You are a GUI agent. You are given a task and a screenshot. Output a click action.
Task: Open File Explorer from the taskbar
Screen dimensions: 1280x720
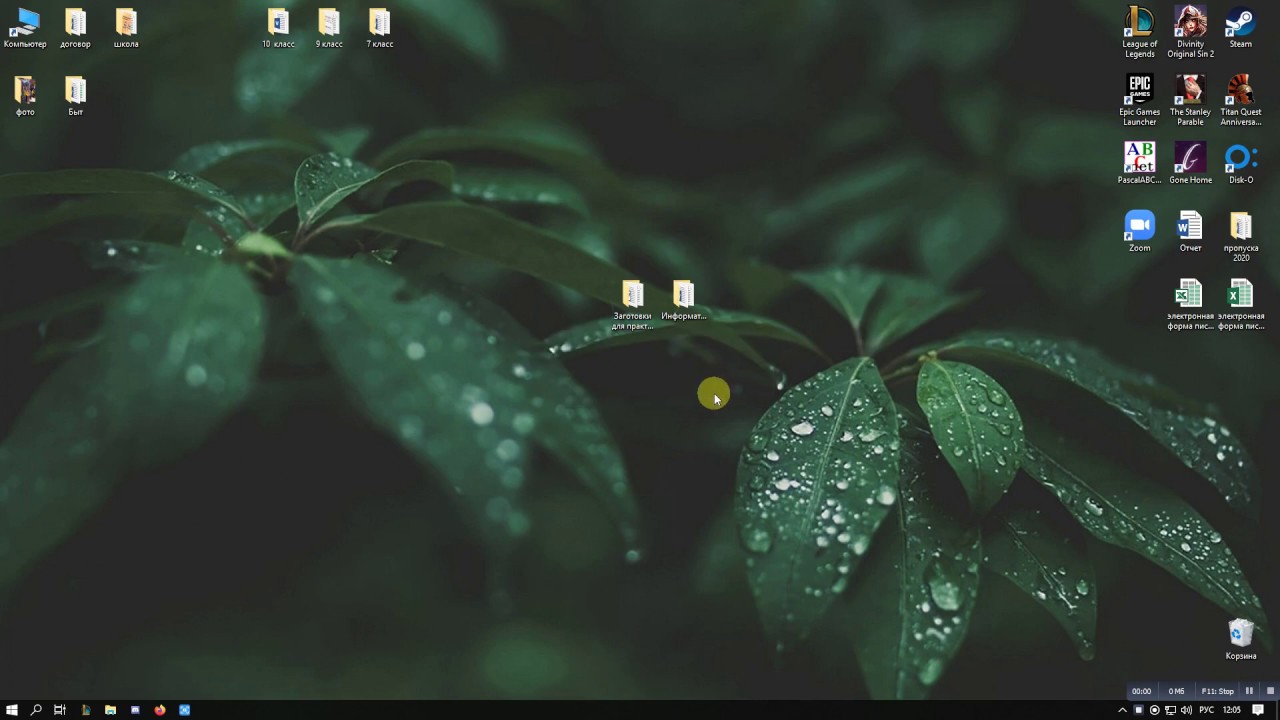[110, 710]
